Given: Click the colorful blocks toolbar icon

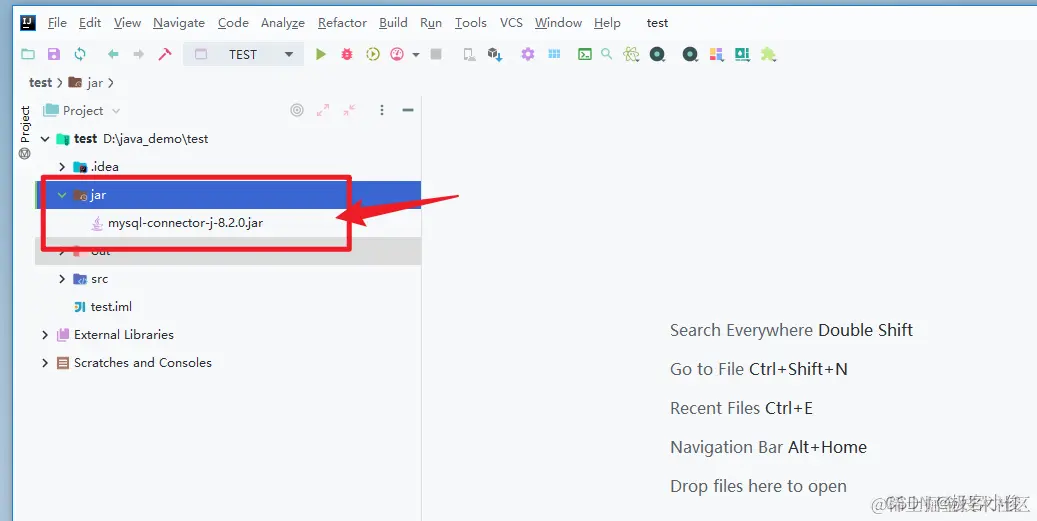Looking at the screenshot, I should 716,54.
